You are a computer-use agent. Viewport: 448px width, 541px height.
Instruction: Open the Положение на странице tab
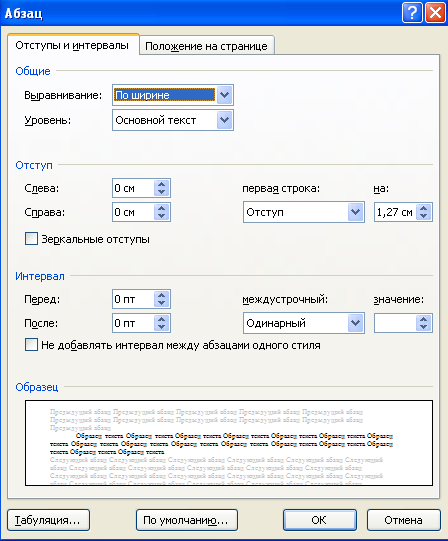(206, 46)
